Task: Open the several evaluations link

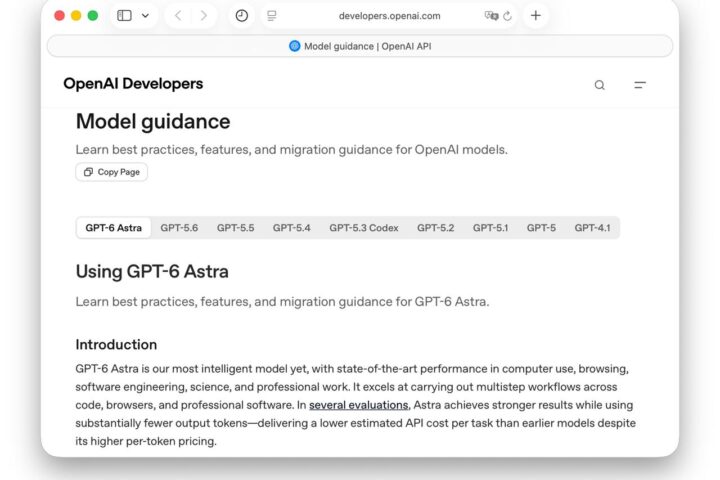Action: coord(359,405)
